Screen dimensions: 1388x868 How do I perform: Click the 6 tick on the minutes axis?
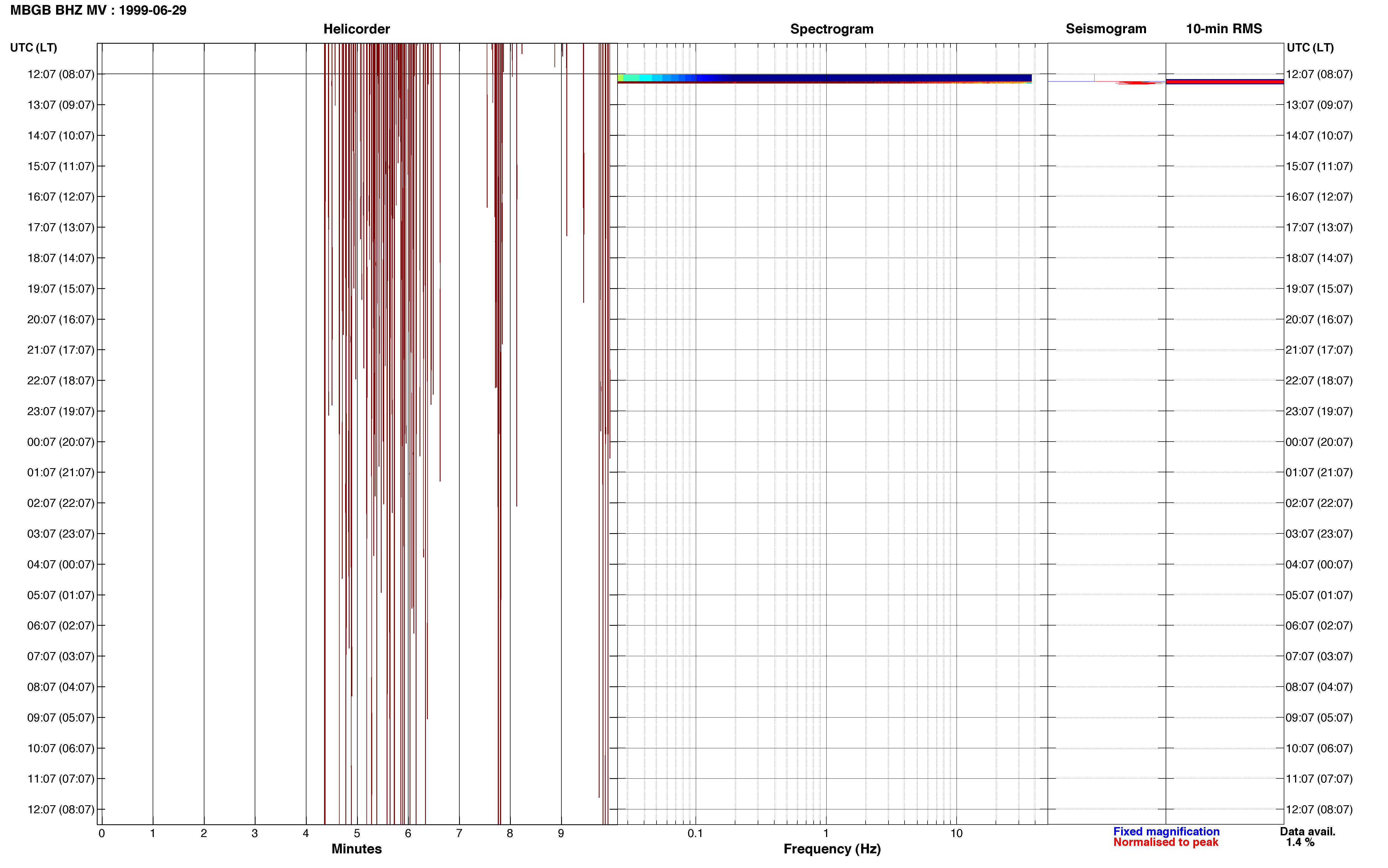(408, 833)
